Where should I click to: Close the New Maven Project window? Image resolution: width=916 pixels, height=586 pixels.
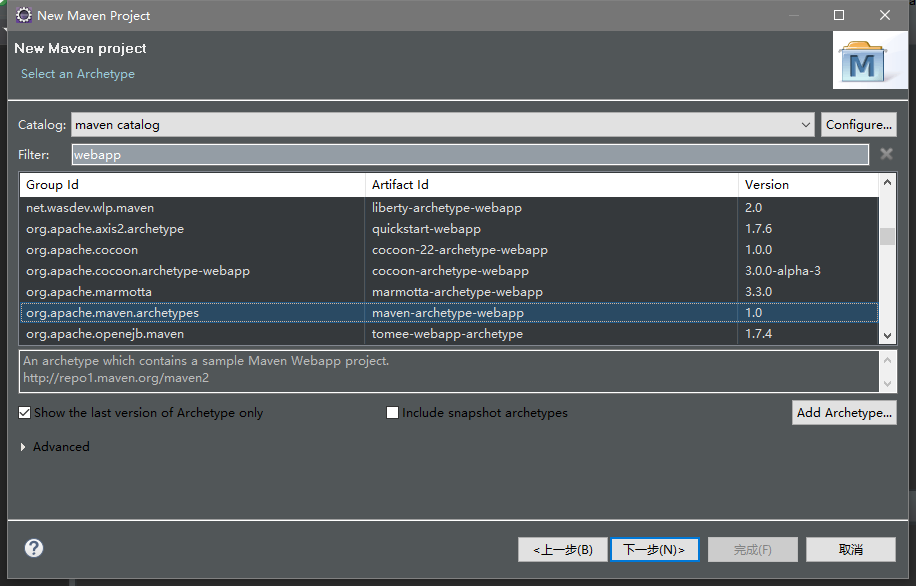click(885, 15)
